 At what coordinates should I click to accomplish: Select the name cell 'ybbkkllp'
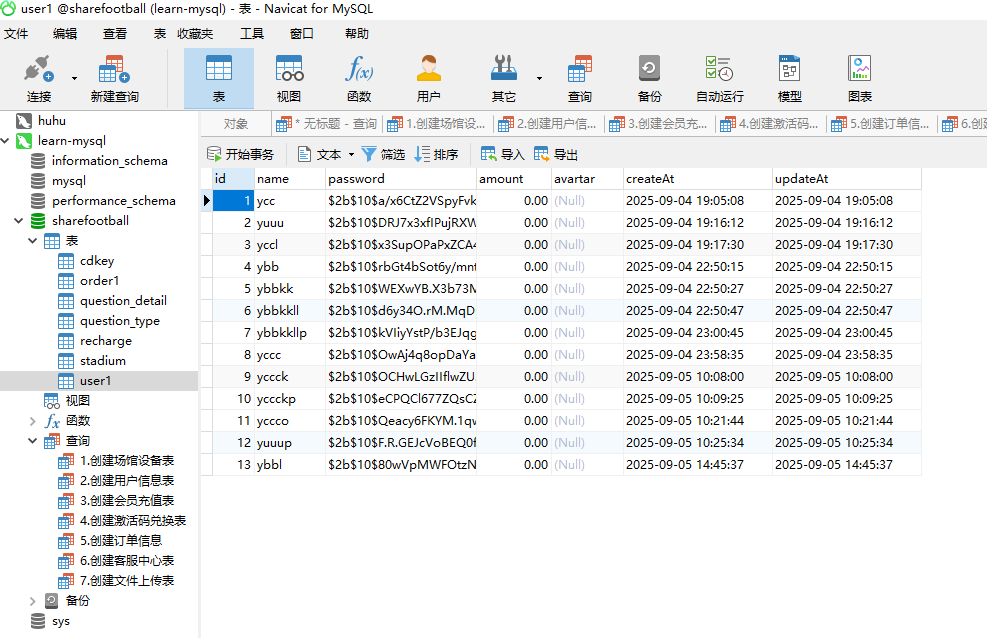coord(290,332)
